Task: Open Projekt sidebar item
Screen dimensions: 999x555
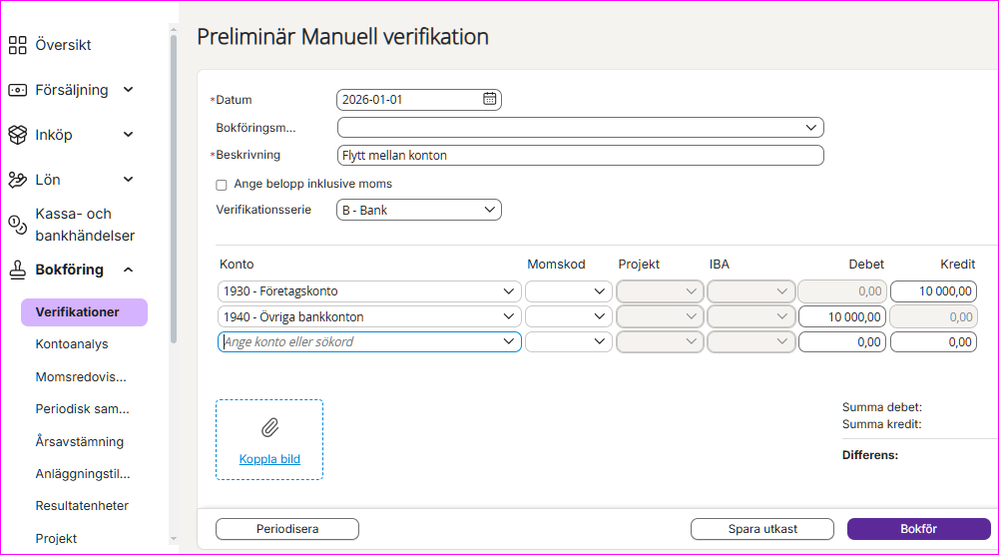Action: (56, 538)
